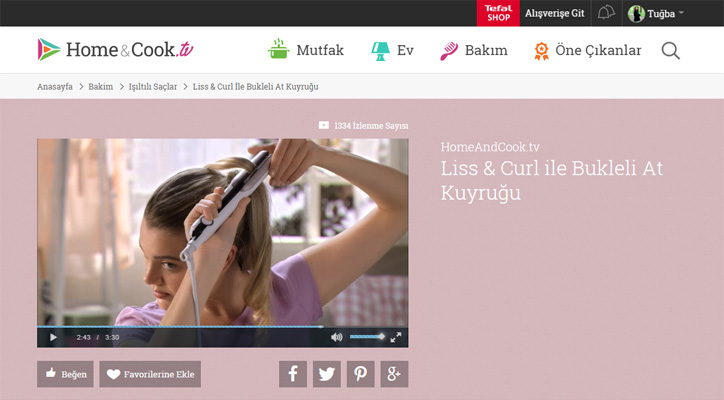724x400 pixels.
Task: Click the Liss & Curl ile Bukleli title
Action: coord(552,180)
